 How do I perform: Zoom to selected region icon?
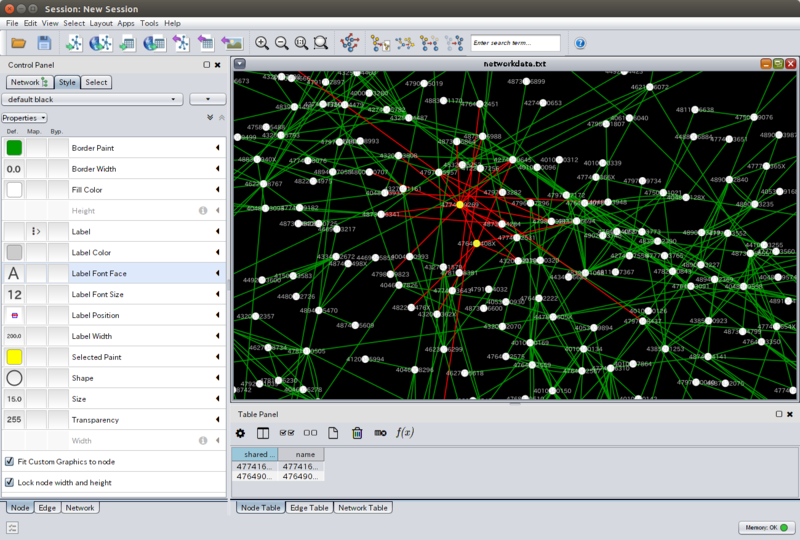[321, 43]
